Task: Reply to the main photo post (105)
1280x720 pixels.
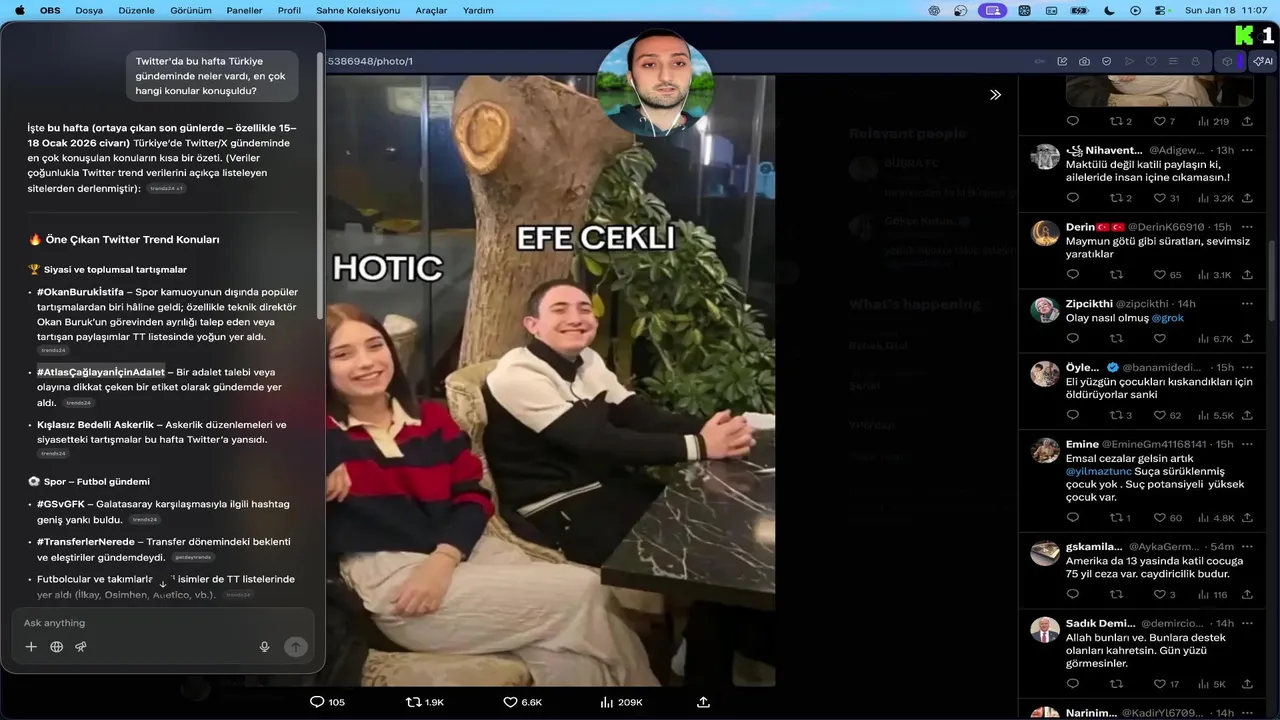Action: (x=327, y=702)
